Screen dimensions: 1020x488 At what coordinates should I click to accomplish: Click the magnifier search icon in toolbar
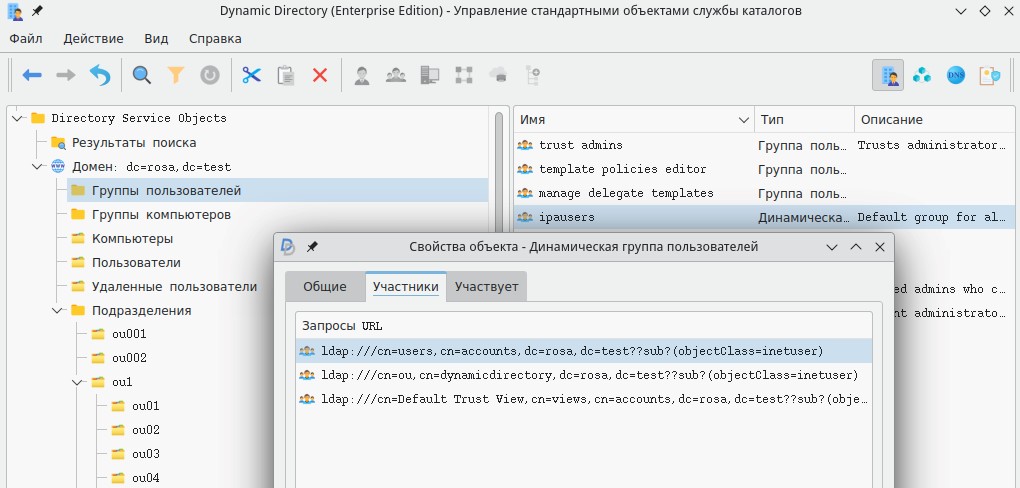coord(142,75)
